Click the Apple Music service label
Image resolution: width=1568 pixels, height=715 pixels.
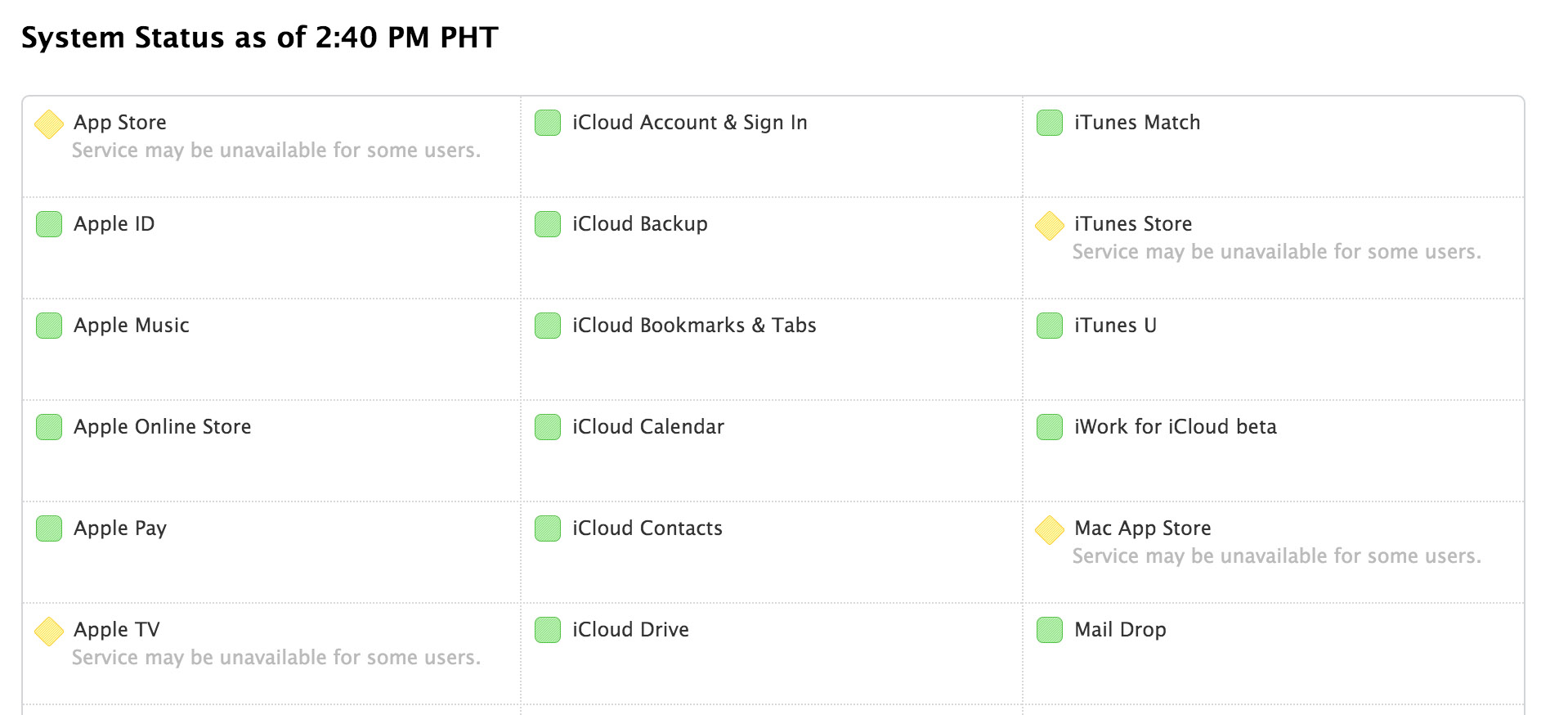click(x=131, y=326)
